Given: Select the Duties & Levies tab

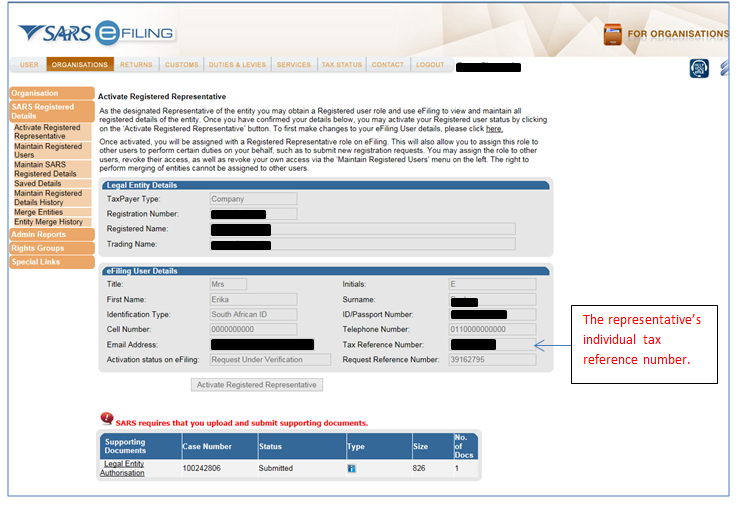Looking at the screenshot, I should click(237, 65).
